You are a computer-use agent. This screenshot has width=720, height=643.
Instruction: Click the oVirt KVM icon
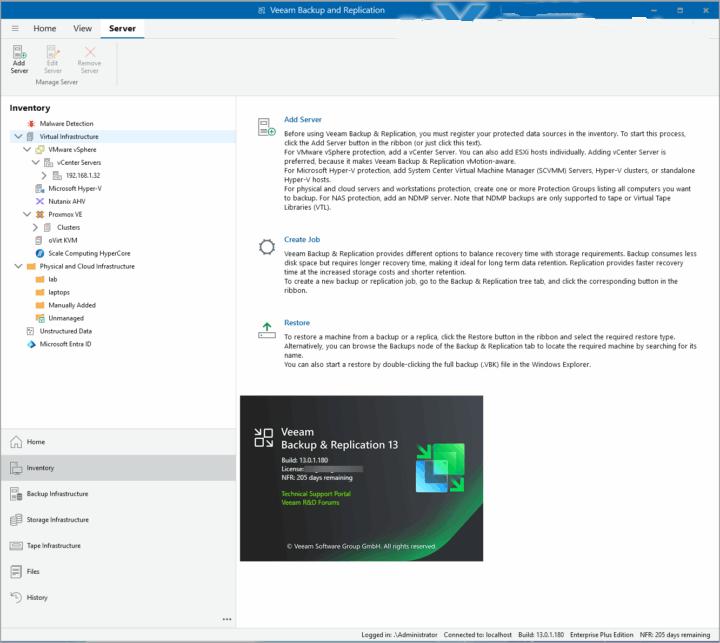[39, 240]
